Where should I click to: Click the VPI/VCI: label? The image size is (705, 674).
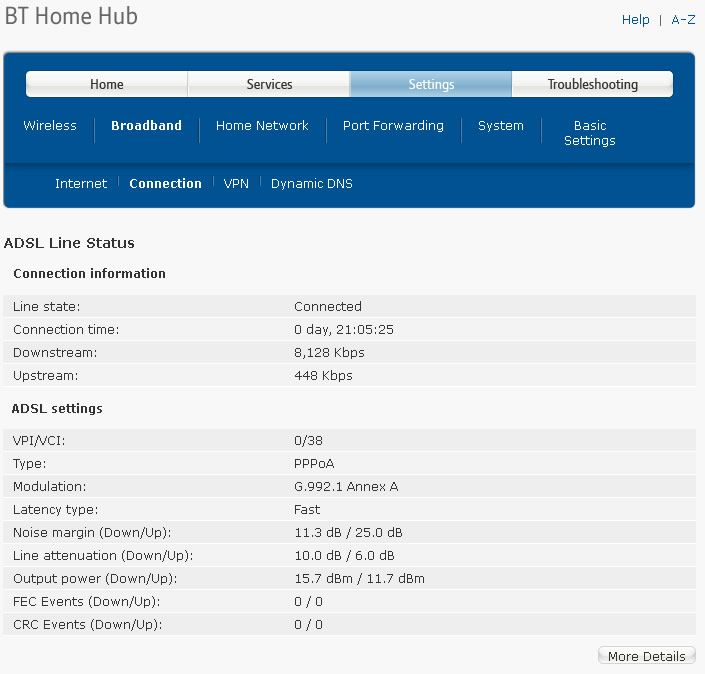(39, 441)
